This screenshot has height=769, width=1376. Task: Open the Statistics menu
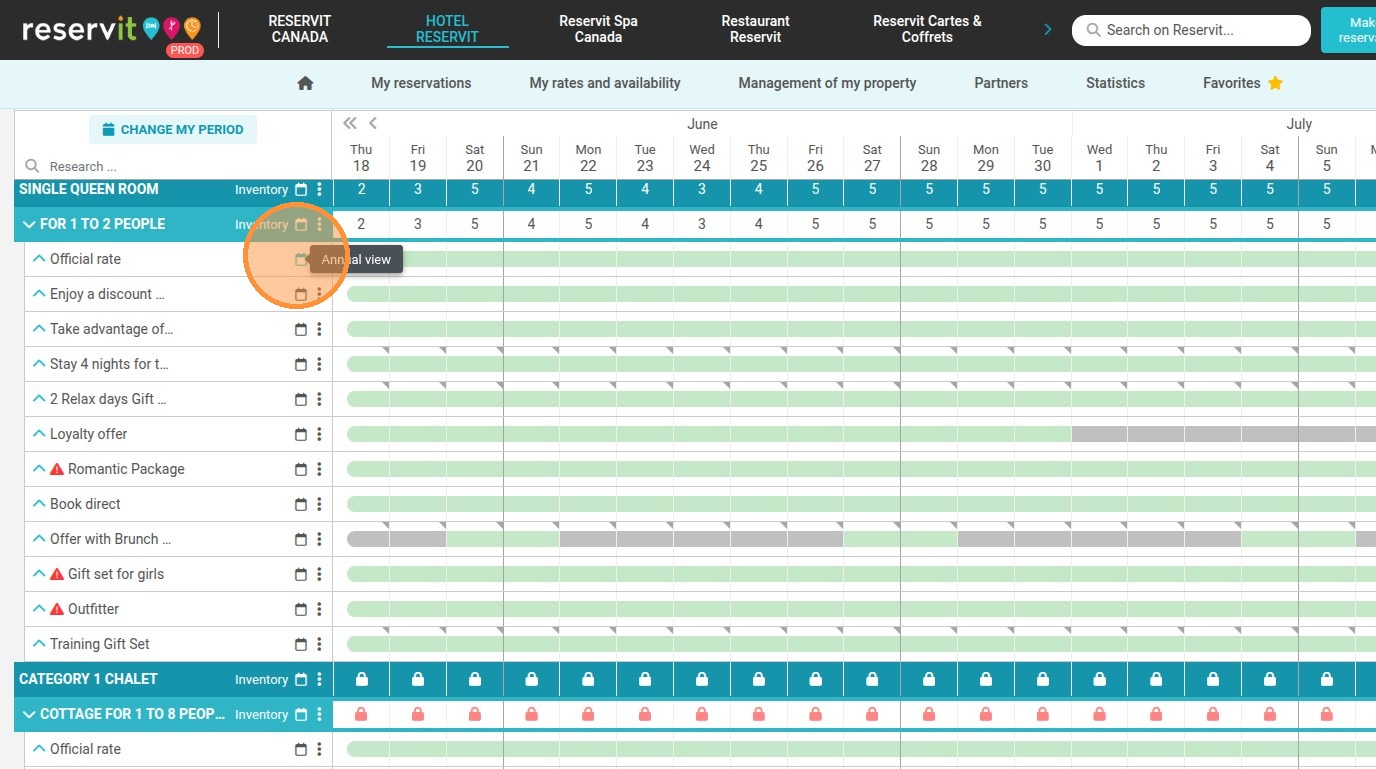[1115, 83]
